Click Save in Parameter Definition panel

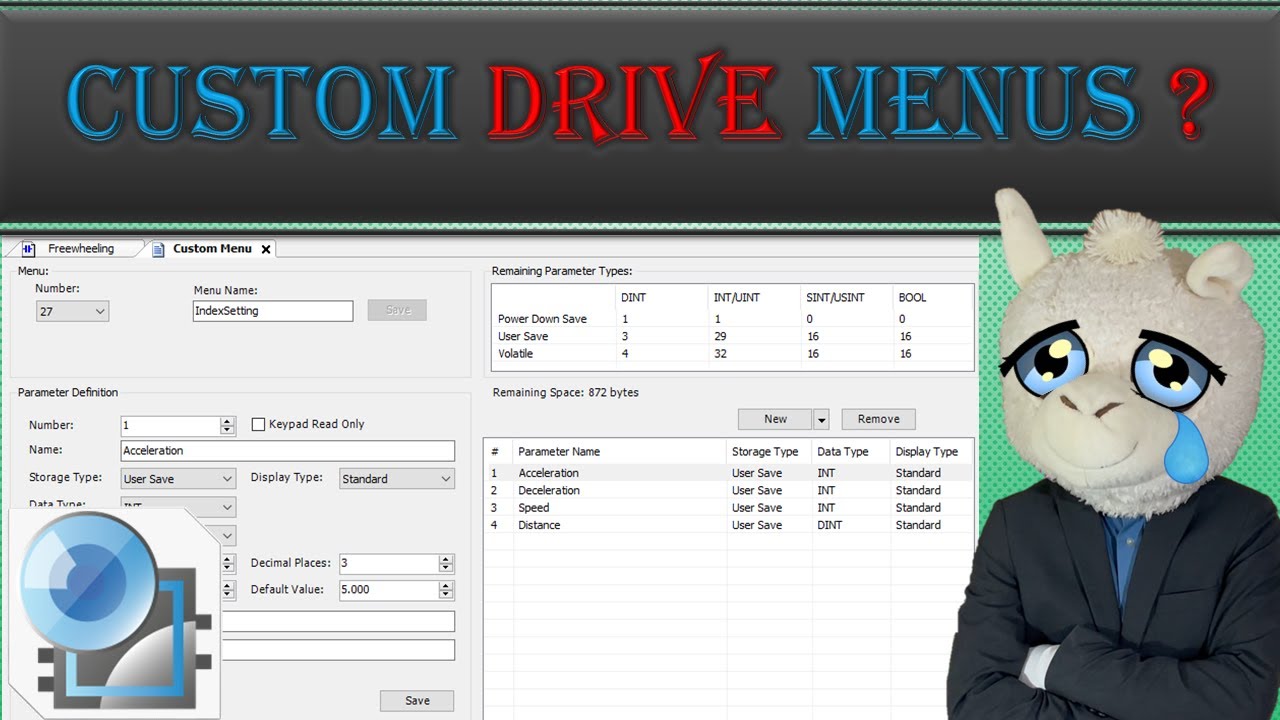(x=417, y=701)
